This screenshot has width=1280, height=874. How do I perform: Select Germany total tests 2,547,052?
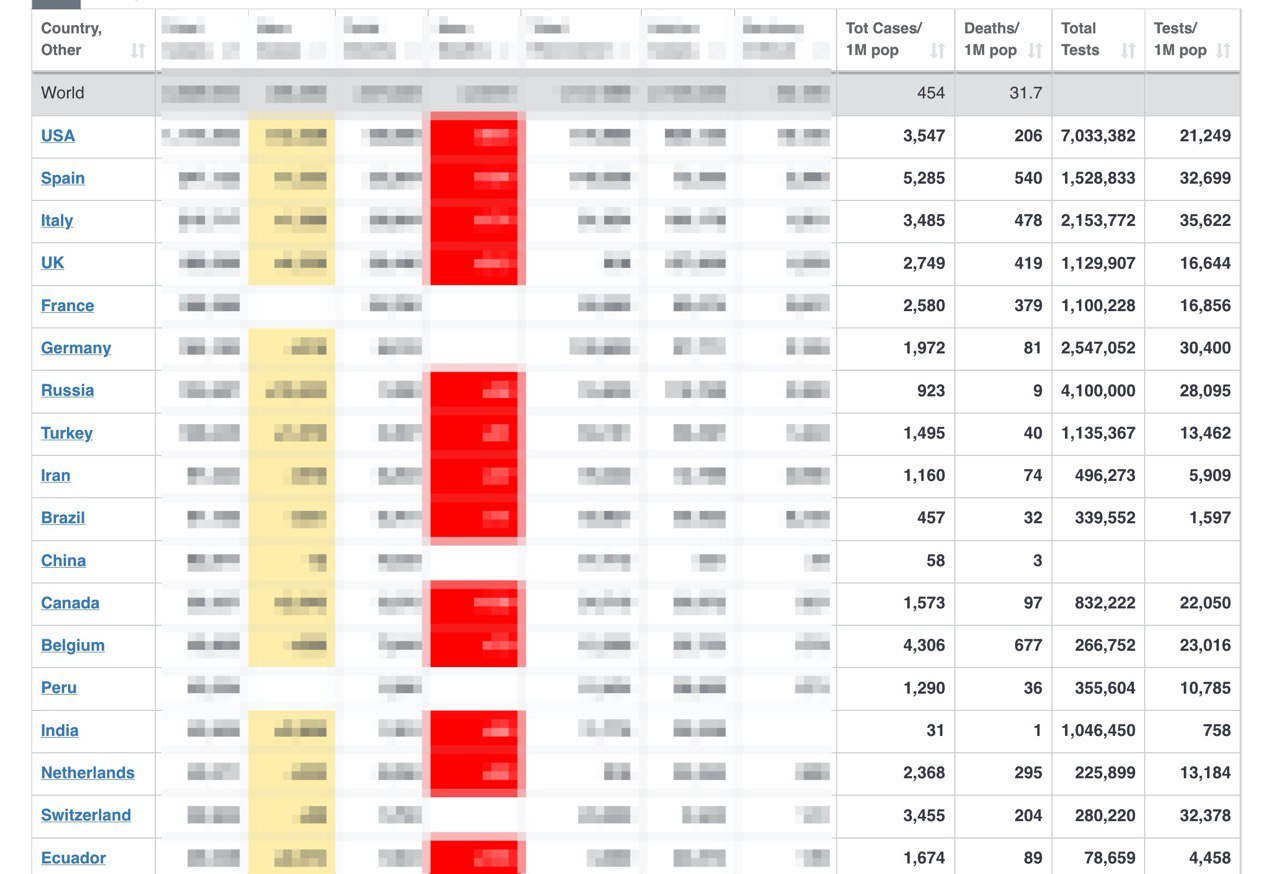coord(1098,348)
